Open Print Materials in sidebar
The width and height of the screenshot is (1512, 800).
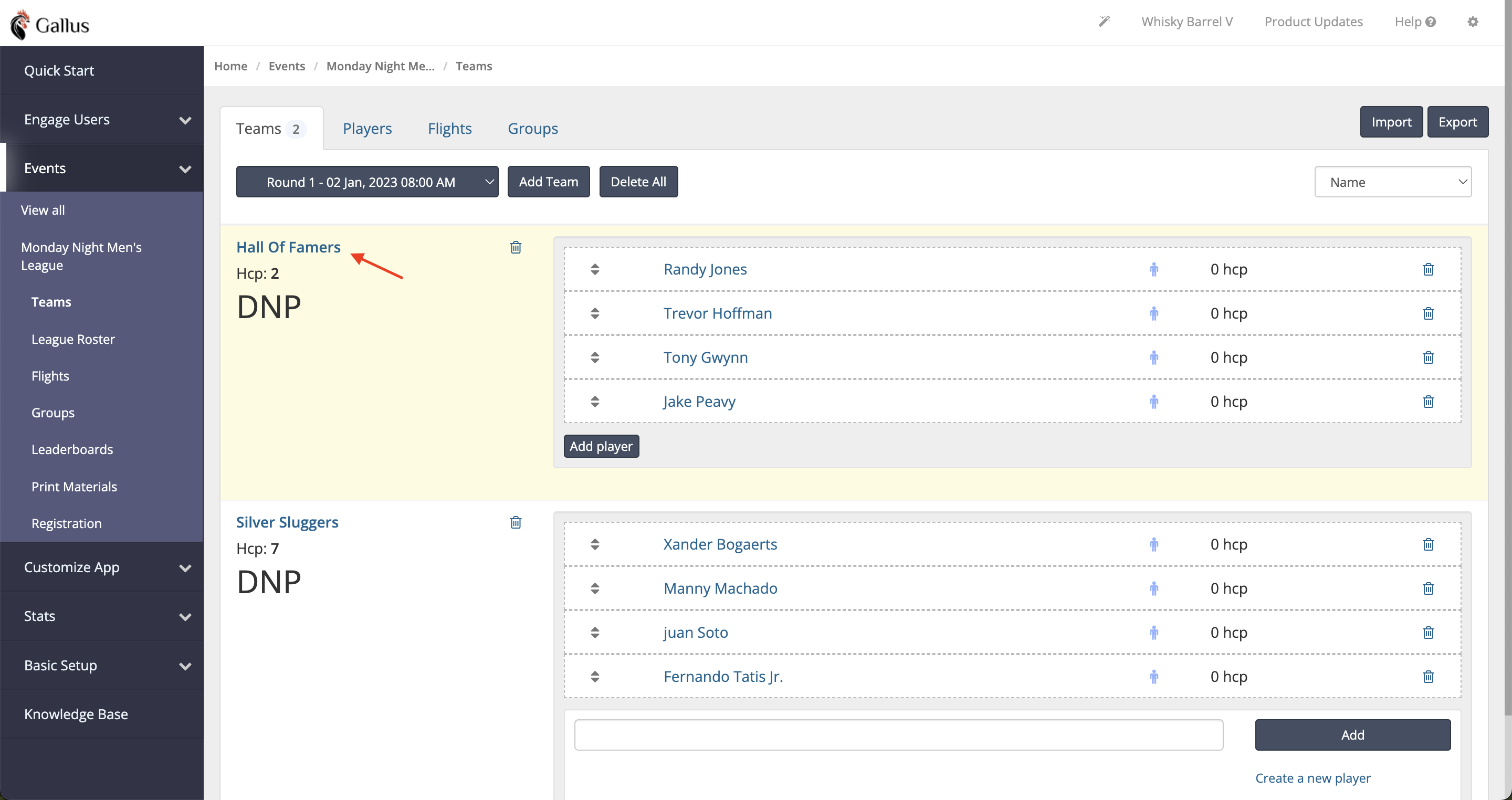(x=74, y=487)
